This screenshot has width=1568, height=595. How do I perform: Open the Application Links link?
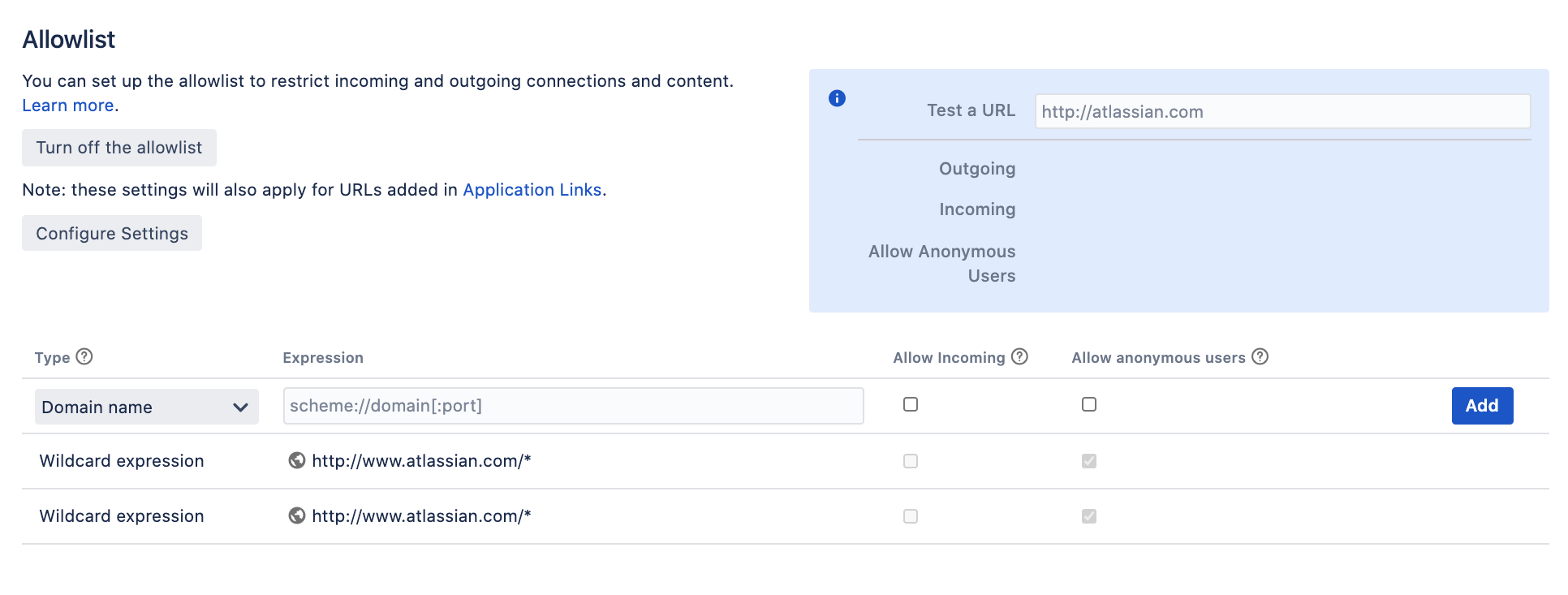click(x=532, y=190)
